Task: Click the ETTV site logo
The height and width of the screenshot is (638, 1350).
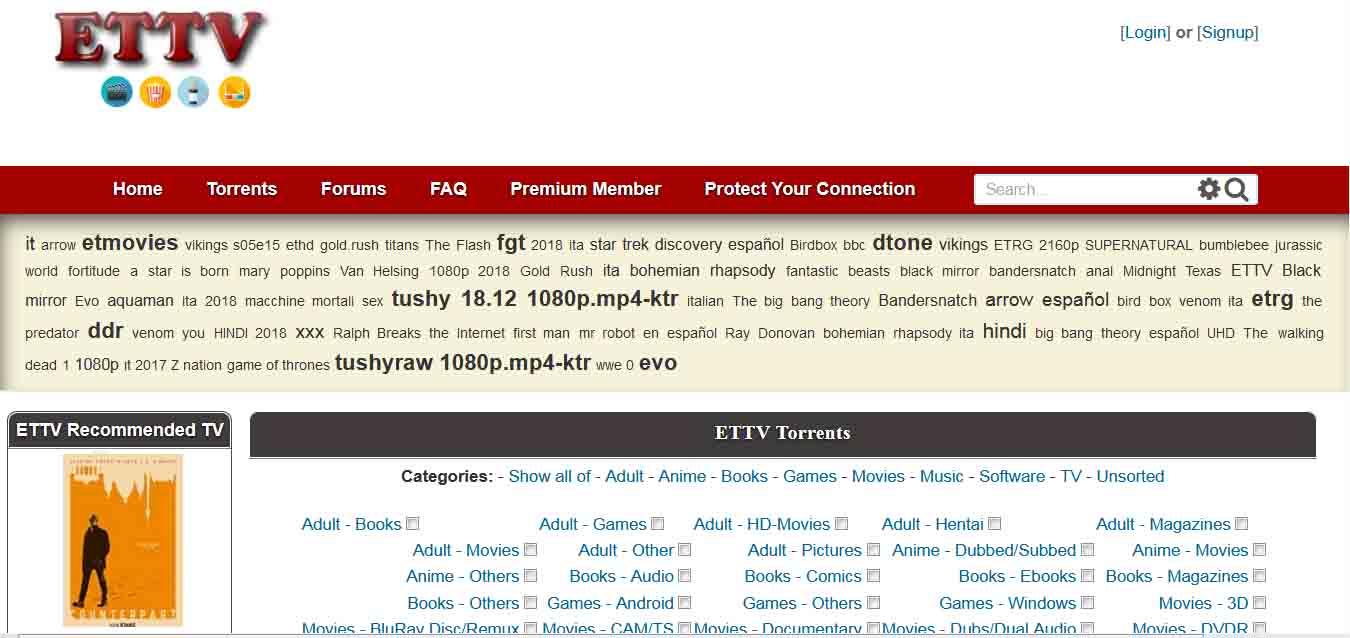Action: tap(160, 39)
